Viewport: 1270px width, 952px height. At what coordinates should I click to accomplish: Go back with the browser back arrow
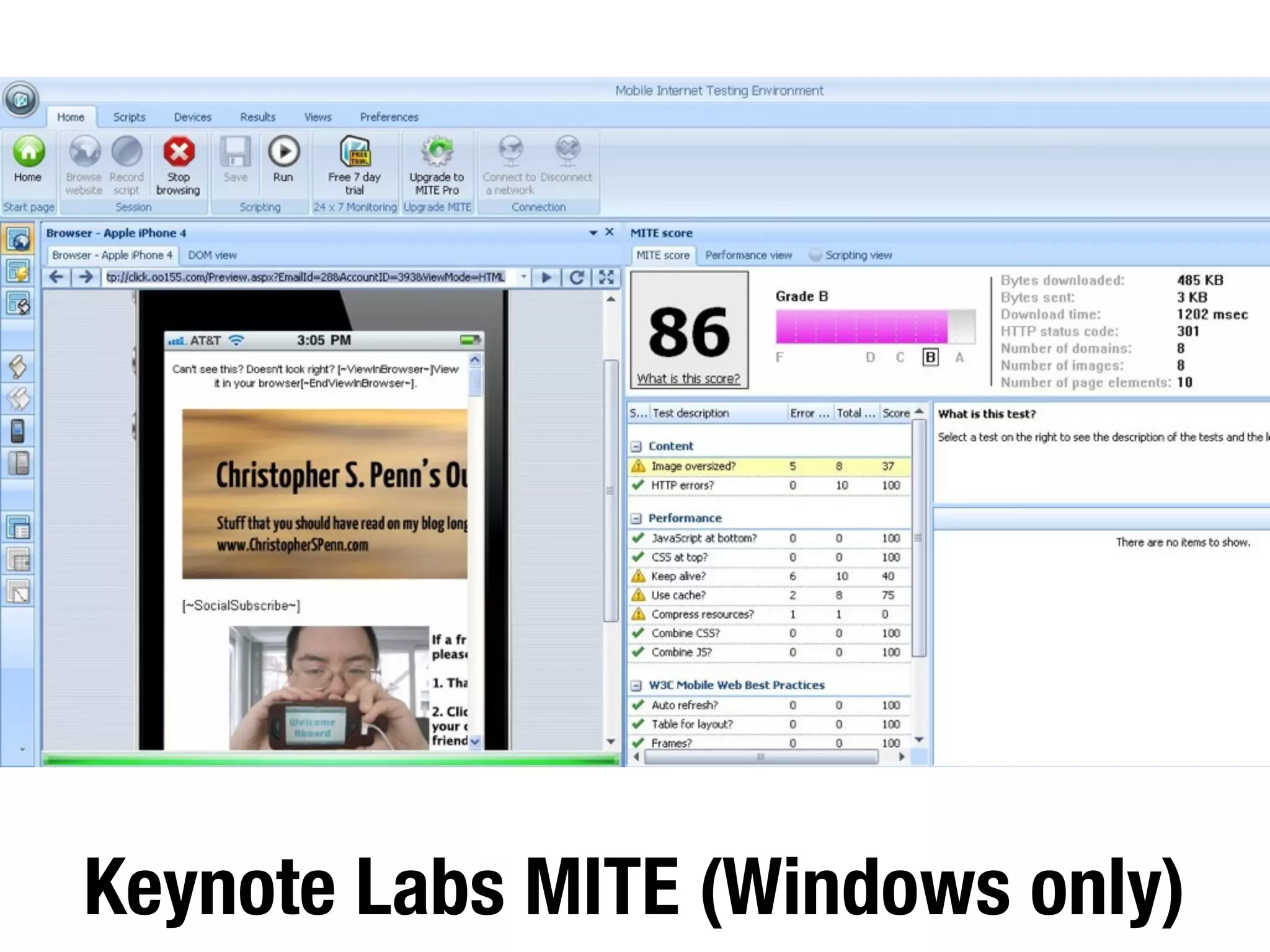57,277
